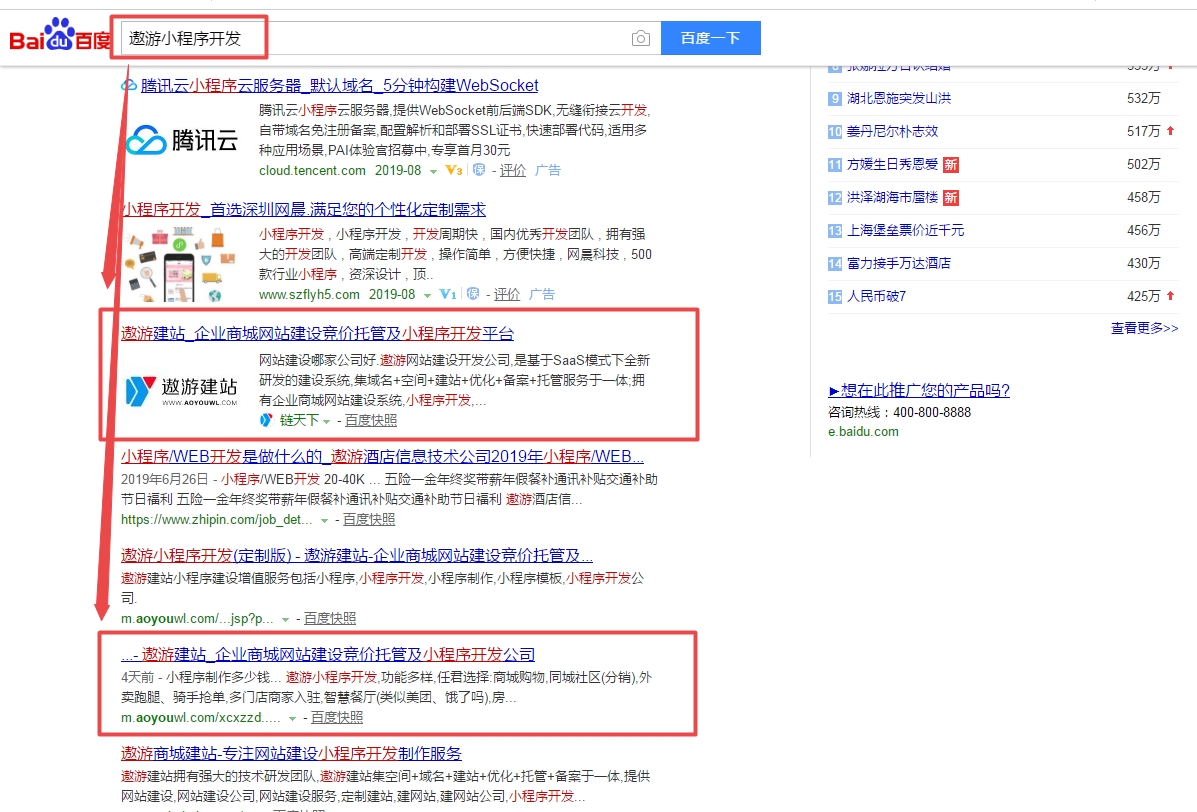The image size is (1197, 812).
Task: Click the 保 shield icon for www.szflyh5.com
Action: pos(473,294)
